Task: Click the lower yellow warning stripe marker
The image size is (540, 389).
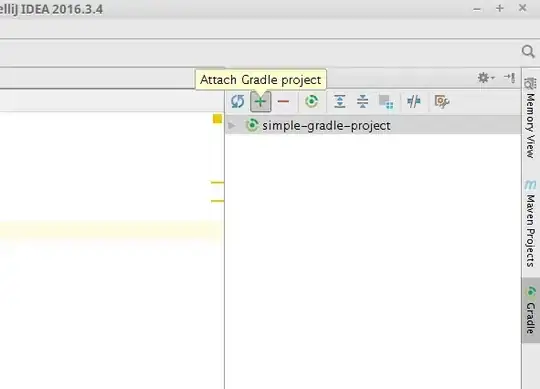Action: point(217,201)
